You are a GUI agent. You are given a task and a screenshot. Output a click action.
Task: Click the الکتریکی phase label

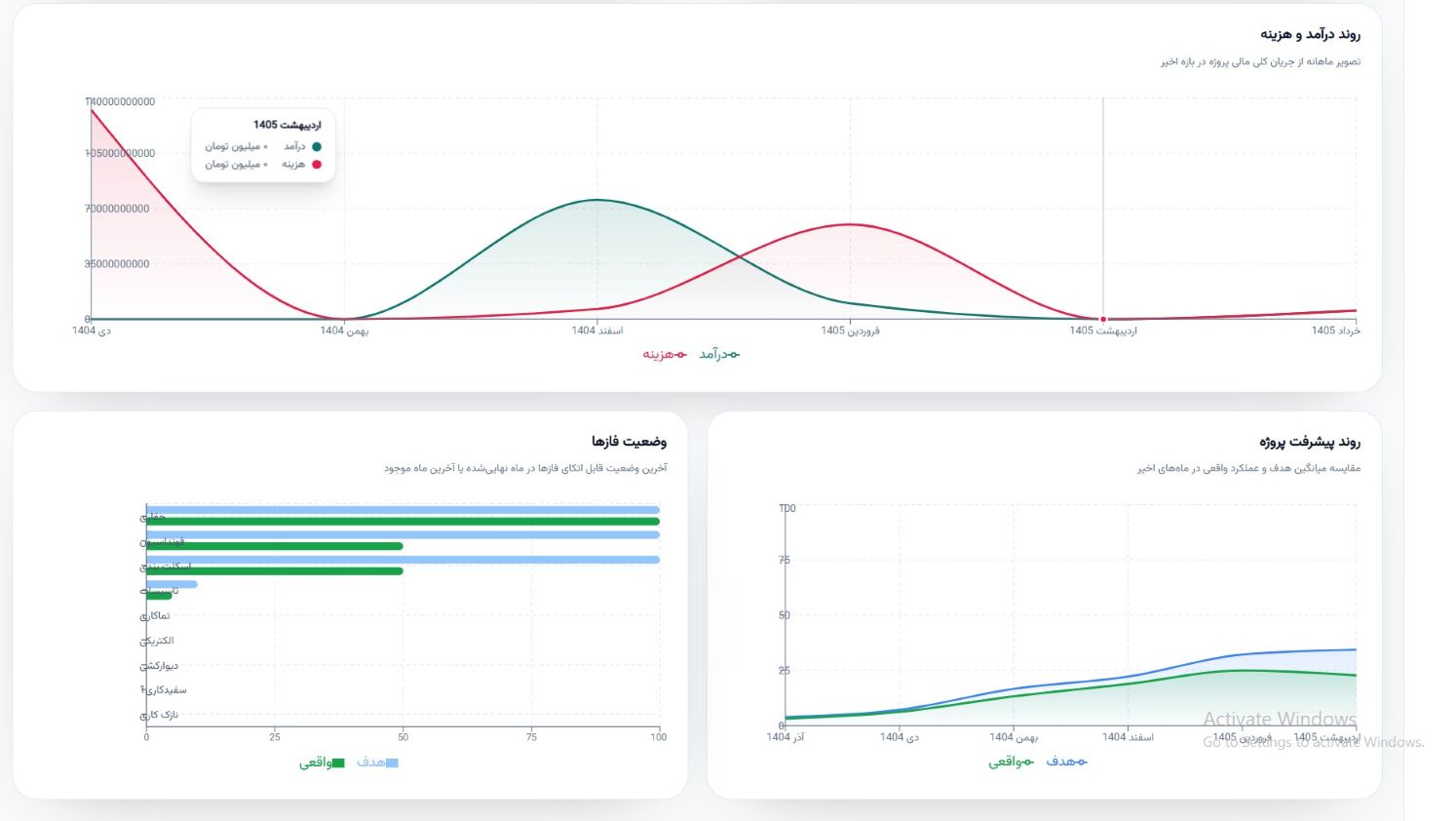tap(157, 642)
